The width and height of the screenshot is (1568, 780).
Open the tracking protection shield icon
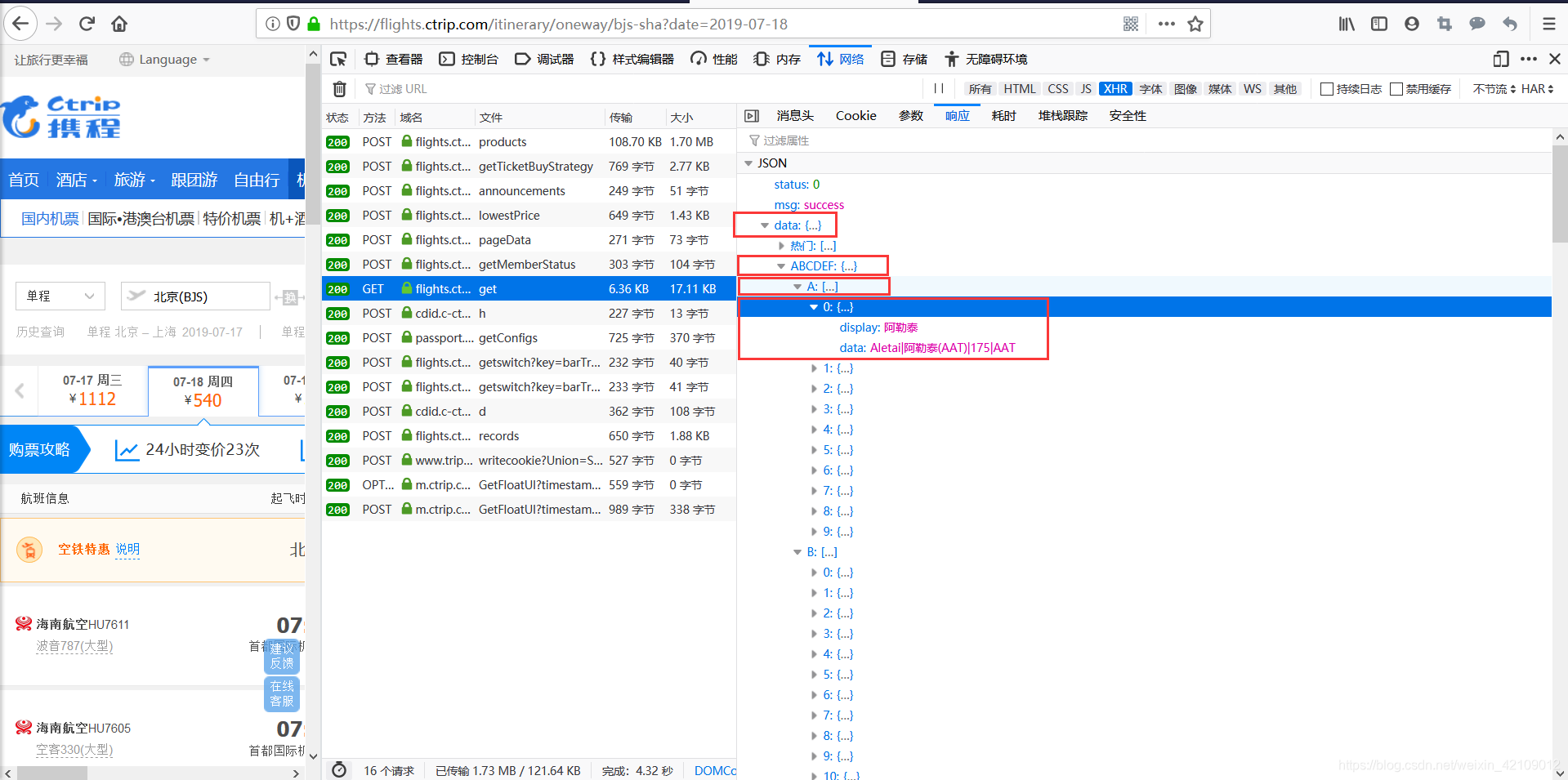click(293, 24)
